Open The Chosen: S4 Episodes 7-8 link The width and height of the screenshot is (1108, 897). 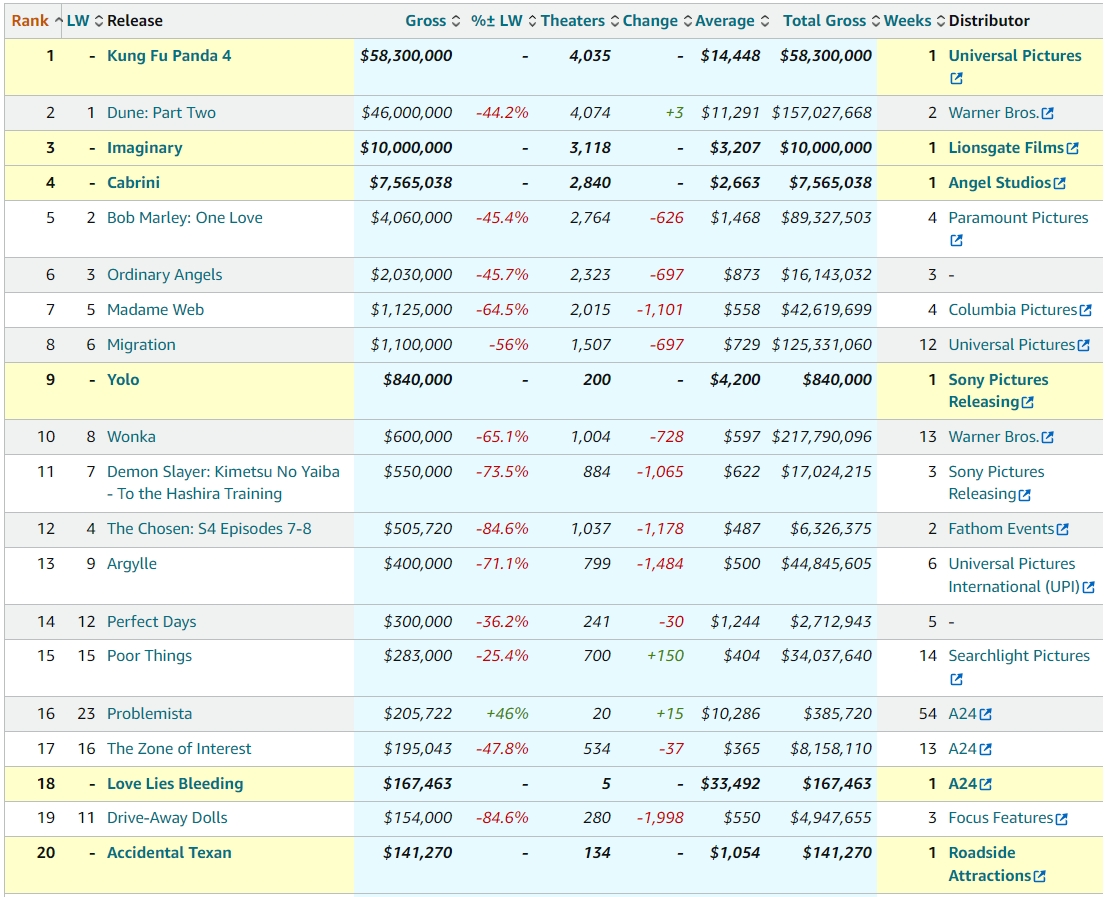pos(209,529)
